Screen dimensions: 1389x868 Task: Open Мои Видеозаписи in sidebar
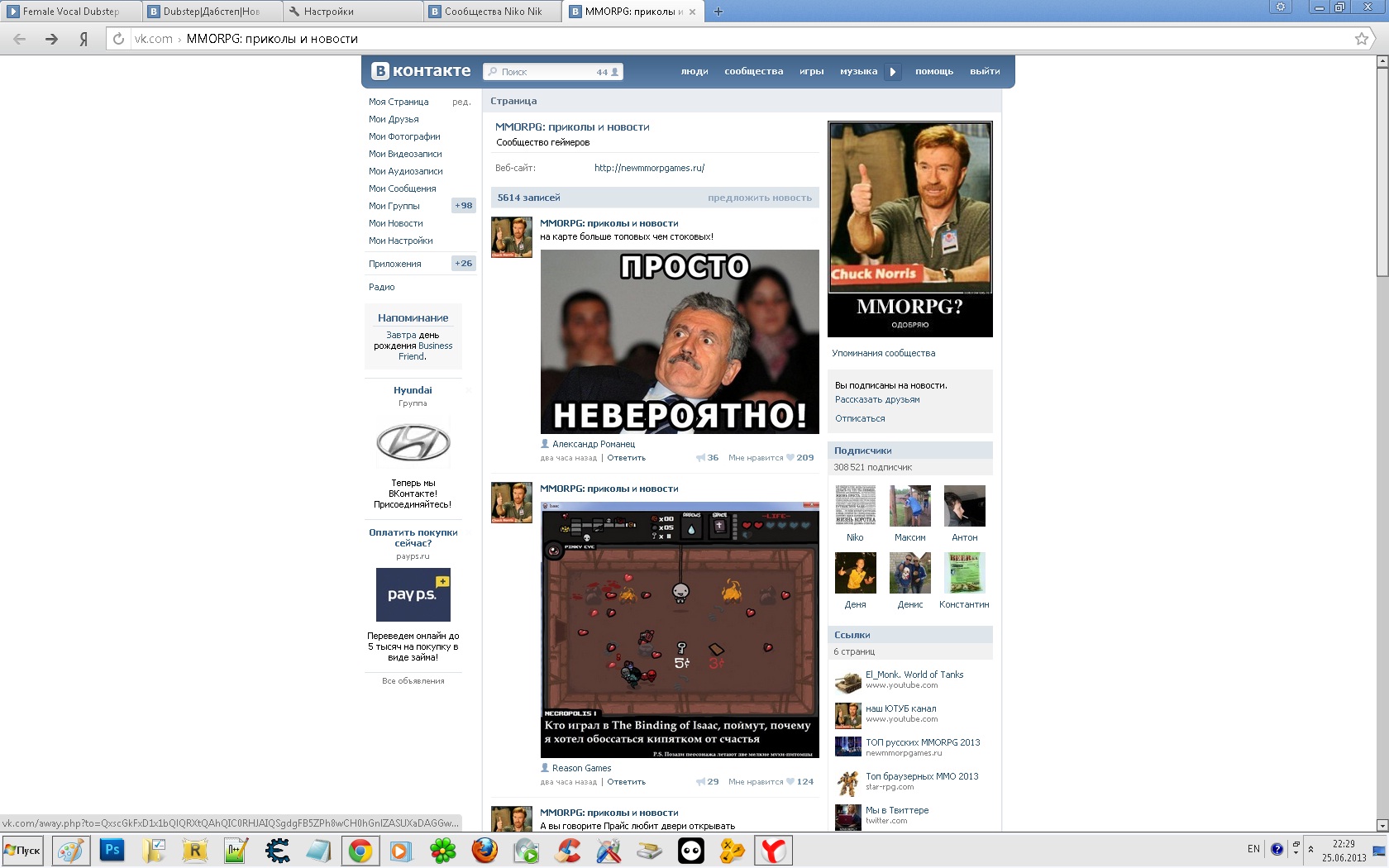coord(405,155)
